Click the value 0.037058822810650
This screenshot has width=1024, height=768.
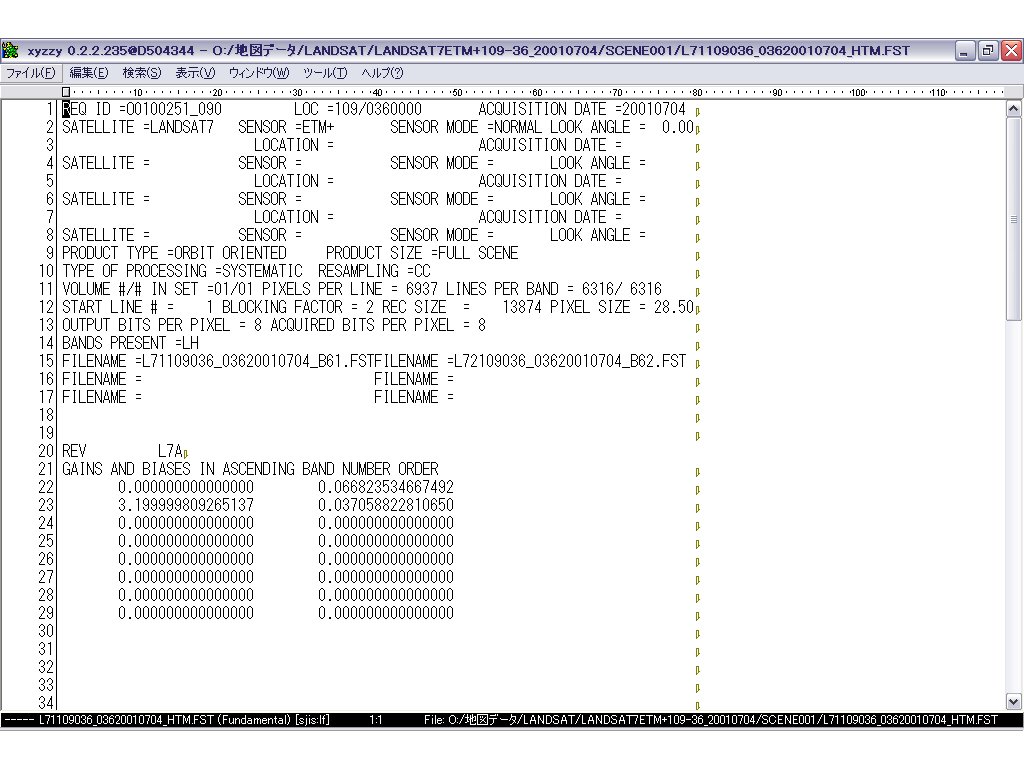point(386,505)
